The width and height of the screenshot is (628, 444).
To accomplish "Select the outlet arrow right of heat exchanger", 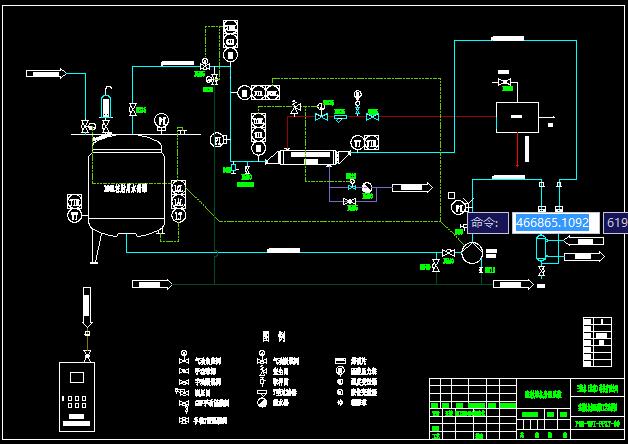I will (x=411, y=187).
